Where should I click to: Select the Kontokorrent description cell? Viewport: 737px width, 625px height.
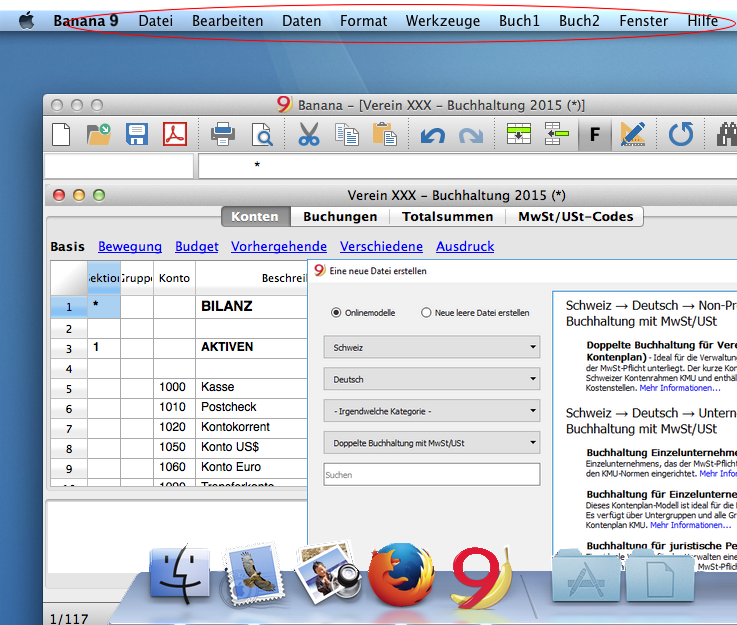[x=251, y=428]
